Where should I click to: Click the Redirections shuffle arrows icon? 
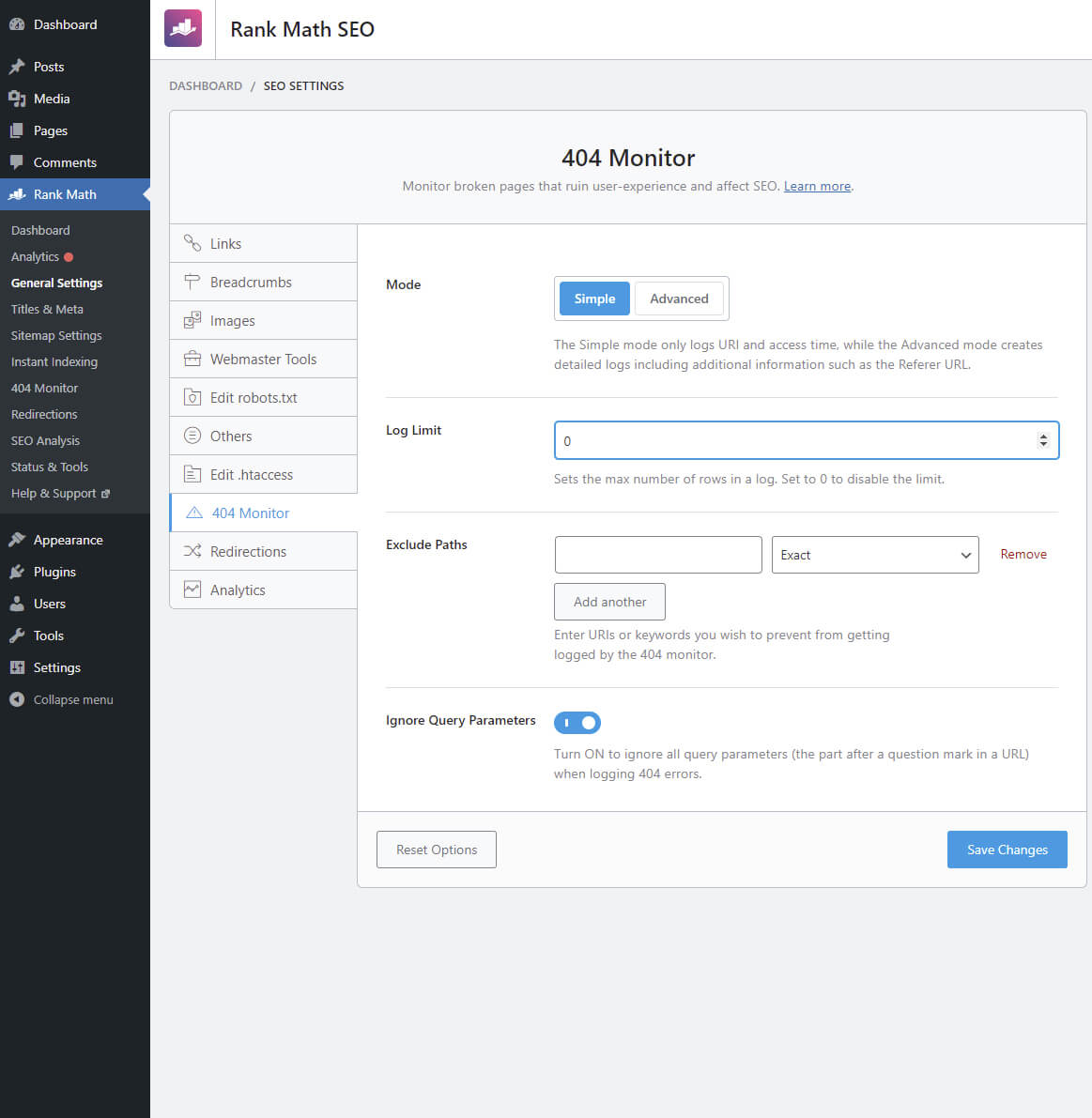point(192,551)
